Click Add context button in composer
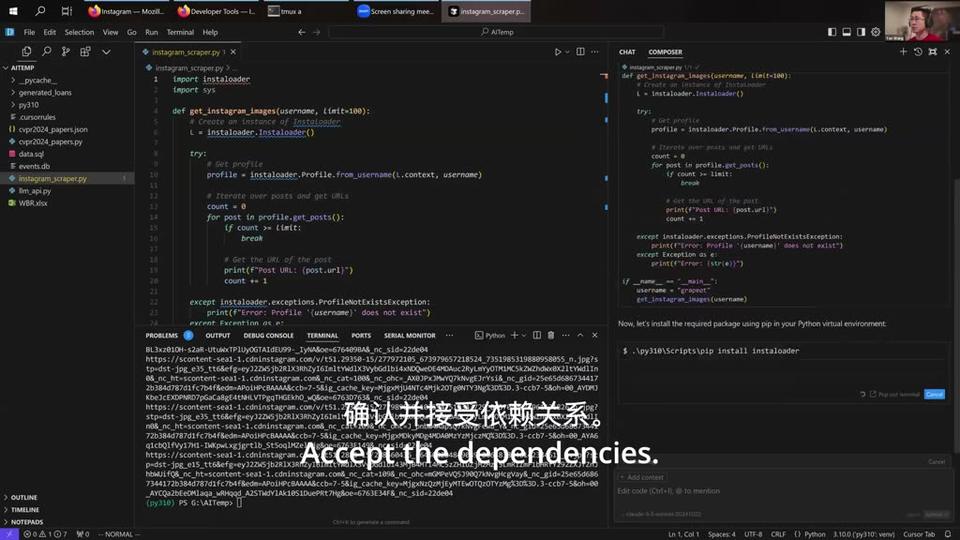Screen dimensions: 960x540 tap(641, 477)
